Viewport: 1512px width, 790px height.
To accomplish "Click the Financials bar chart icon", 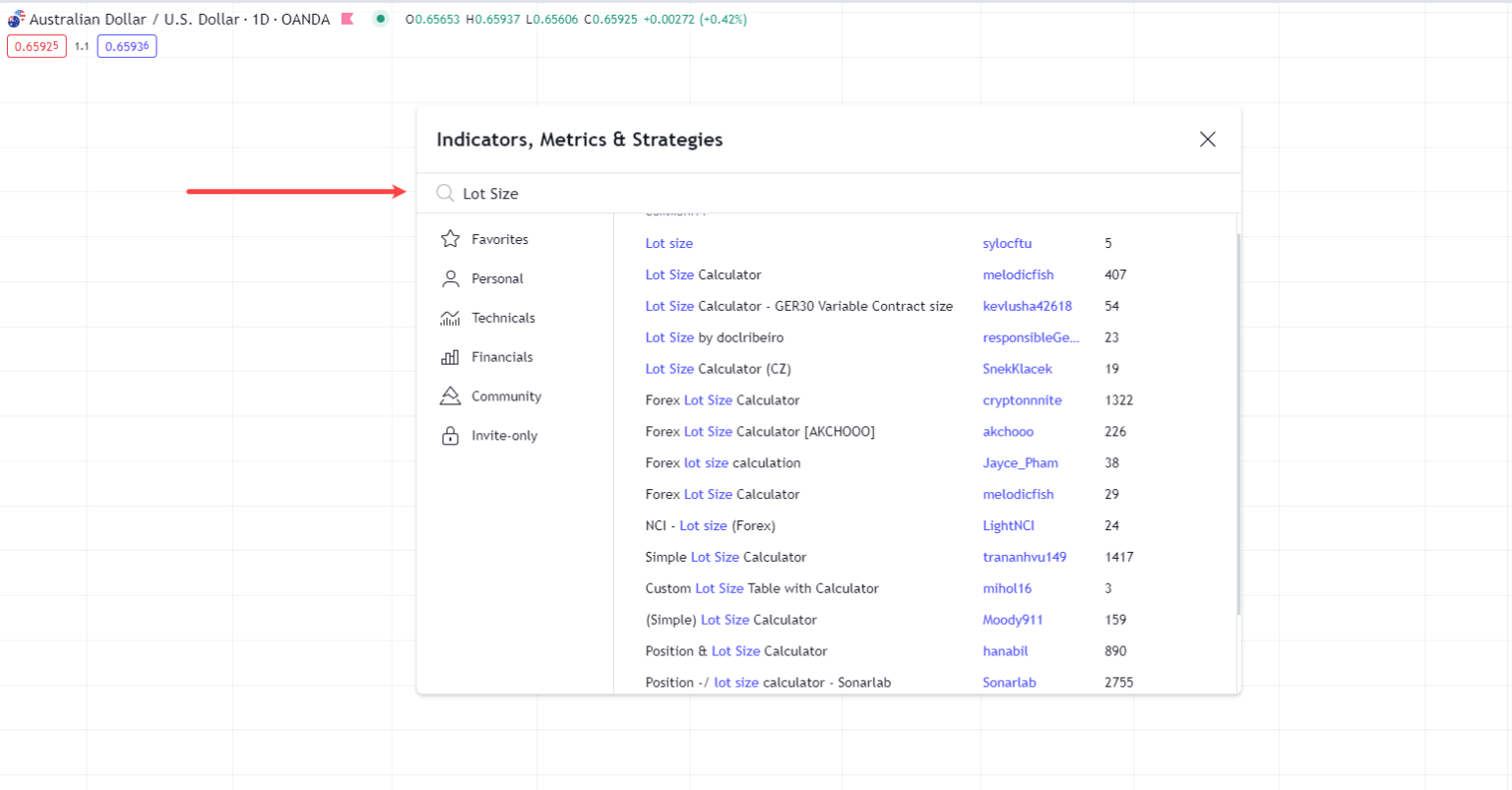I will click(450, 357).
